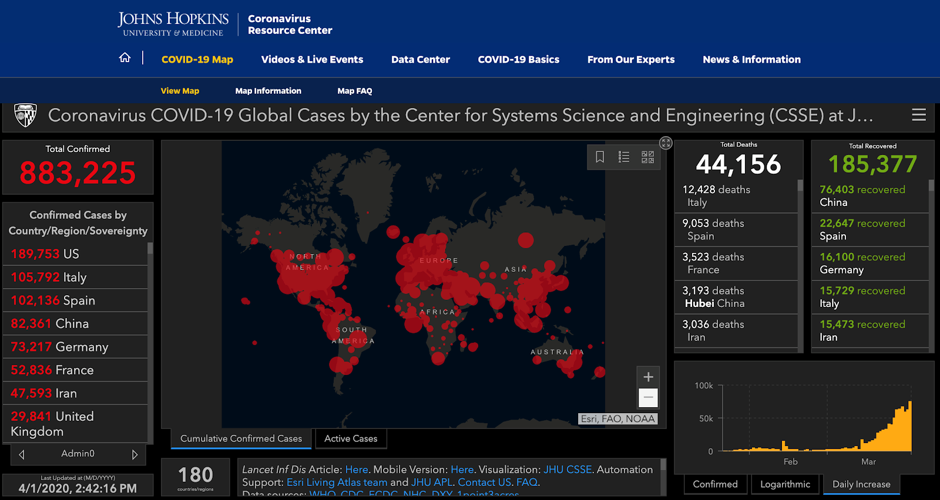This screenshot has width=940, height=500.
Task: Select Spain with 102,136 confirmed cases
Action: [75, 300]
